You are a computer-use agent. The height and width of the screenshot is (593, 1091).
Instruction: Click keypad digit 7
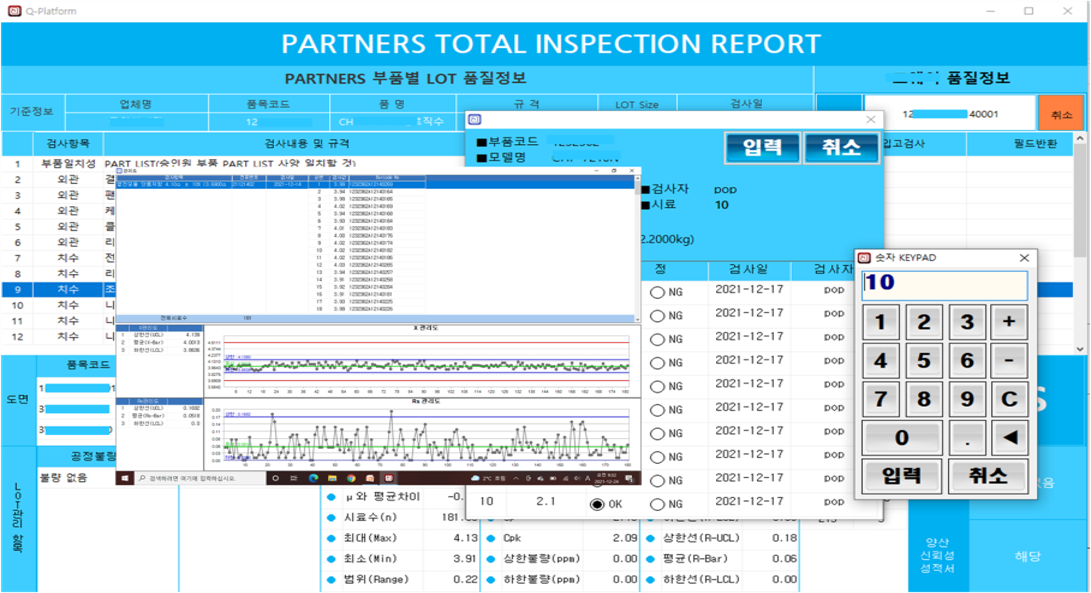pos(880,399)
